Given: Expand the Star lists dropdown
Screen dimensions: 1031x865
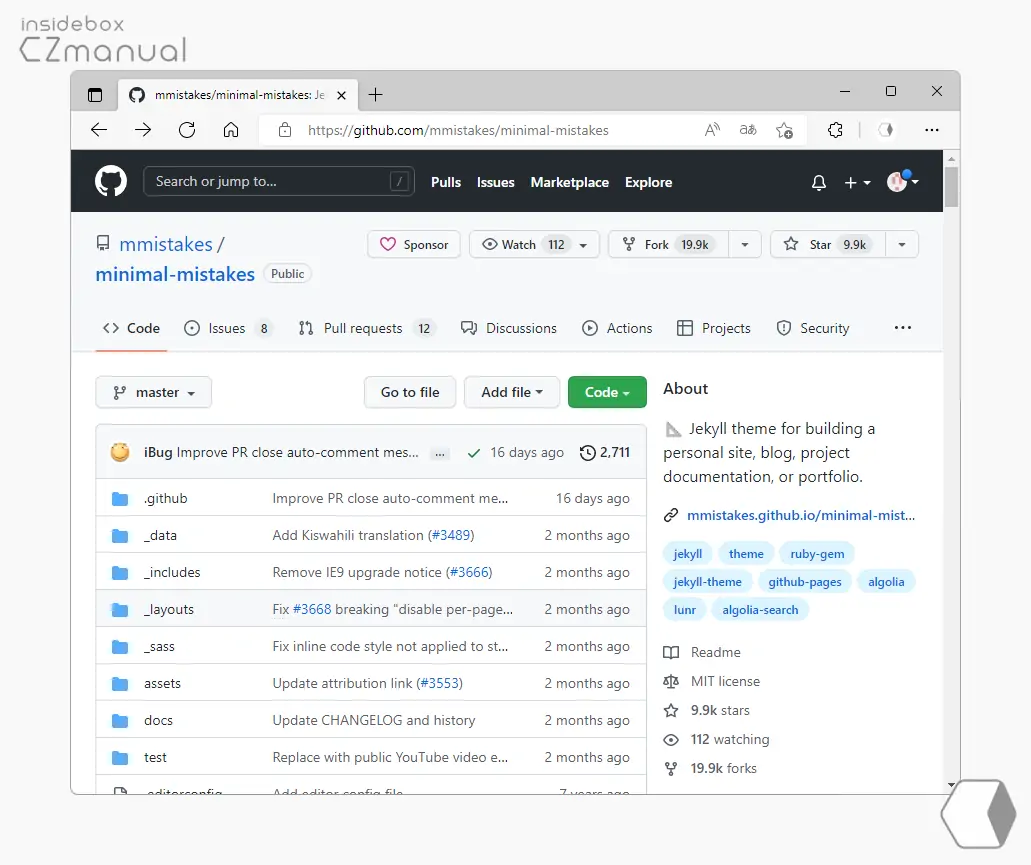Looking at the screenshot, I should click(902, 245).
